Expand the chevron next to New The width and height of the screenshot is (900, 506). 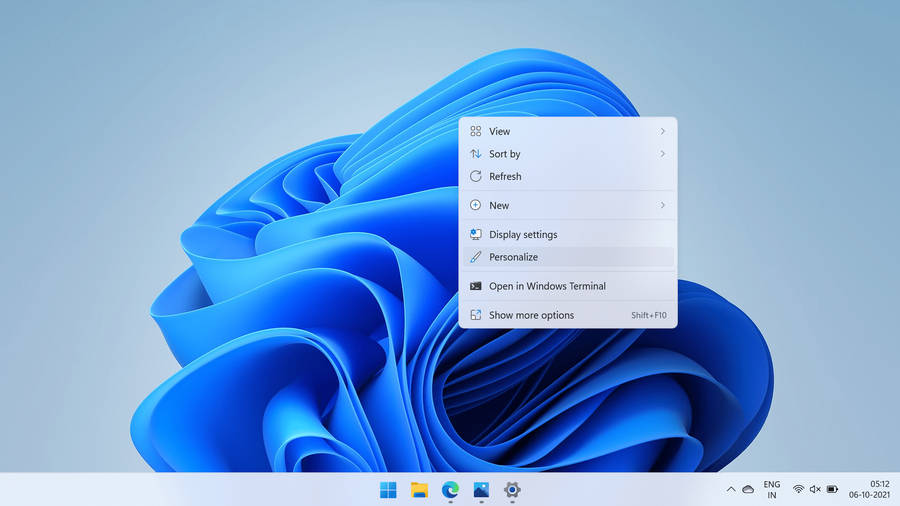coord(662,205)
